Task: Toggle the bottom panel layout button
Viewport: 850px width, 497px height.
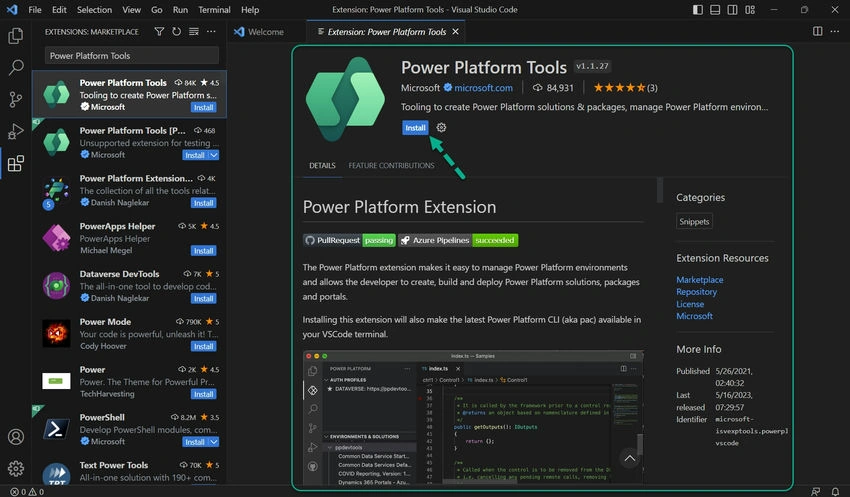Action: click(x=715, y=10)
